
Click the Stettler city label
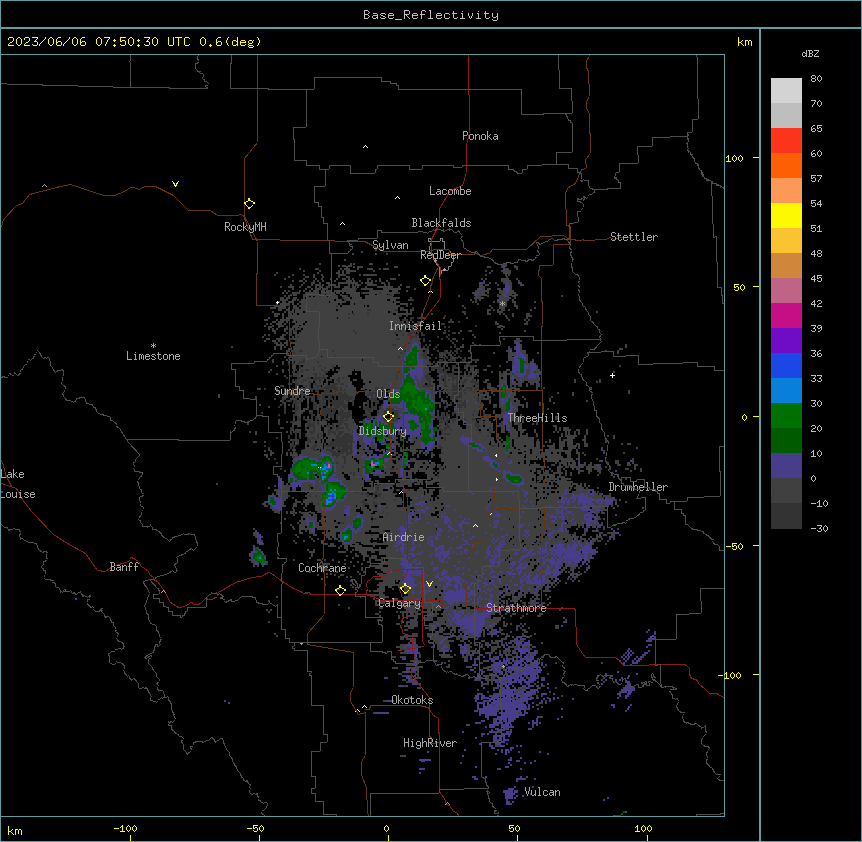pyautogui.click(x=634, y=237)
